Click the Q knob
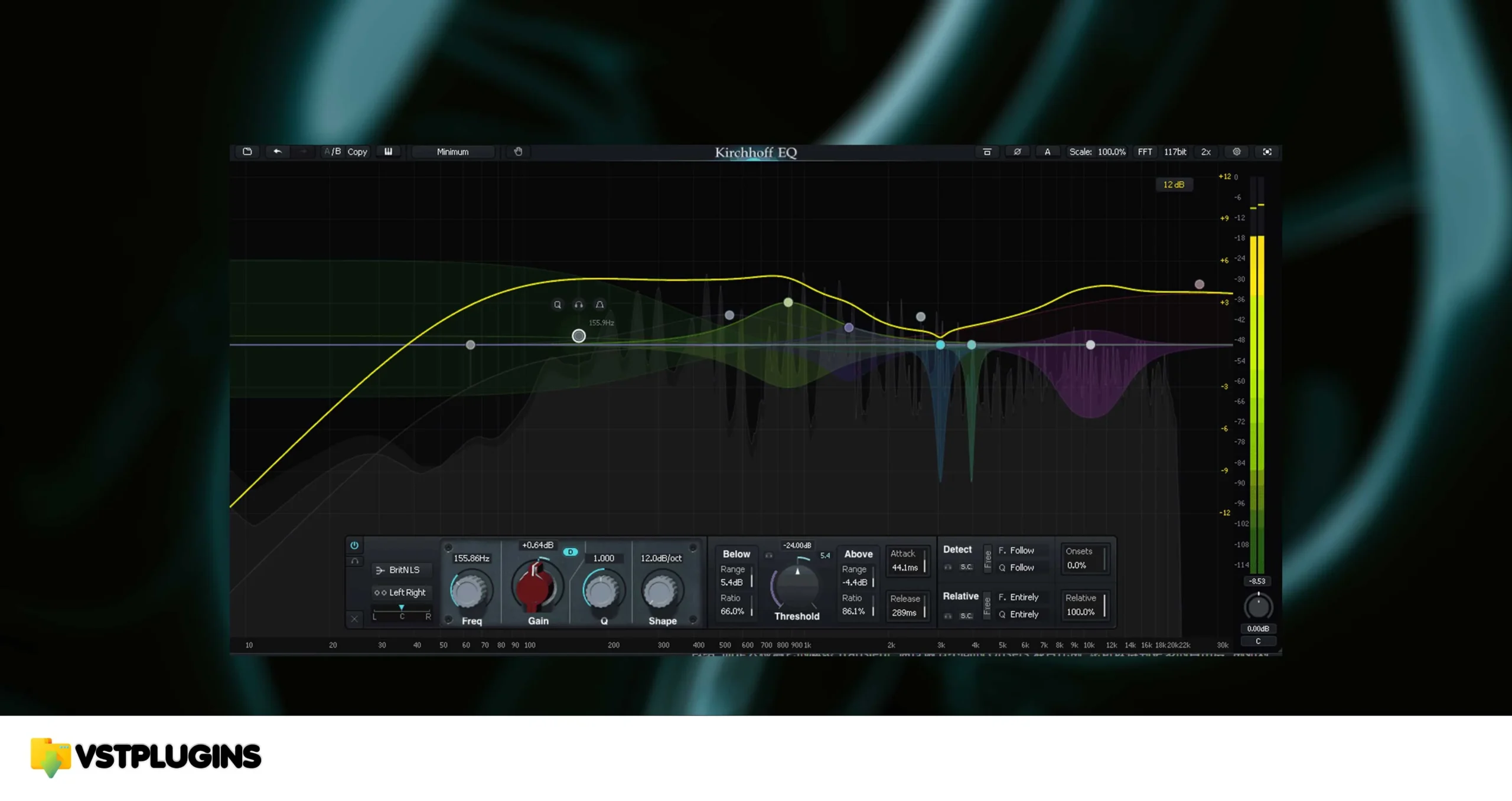The height and width of the screenshot is (801, 1512). point(602,591)
